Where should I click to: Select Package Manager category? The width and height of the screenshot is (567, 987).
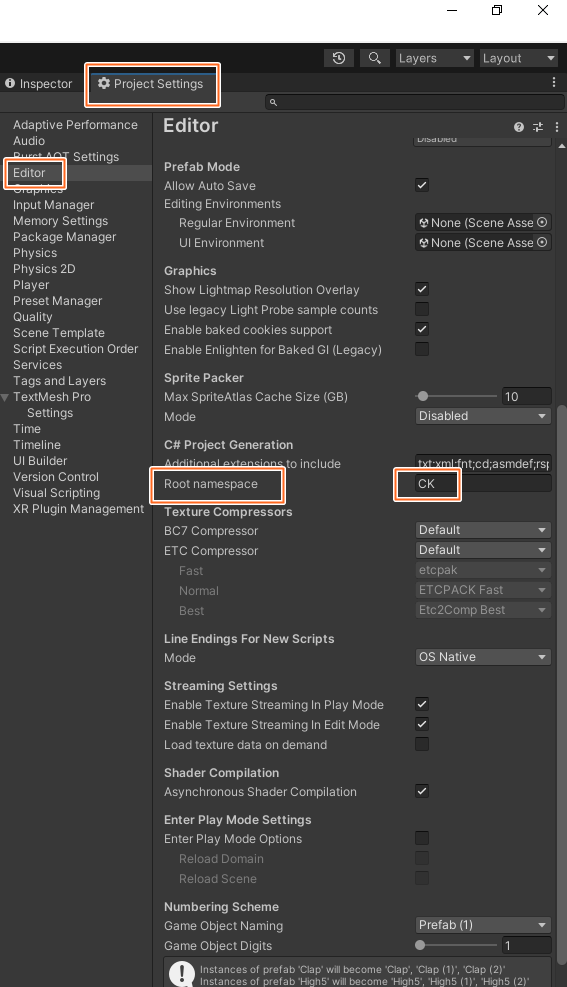pos(65,237)
